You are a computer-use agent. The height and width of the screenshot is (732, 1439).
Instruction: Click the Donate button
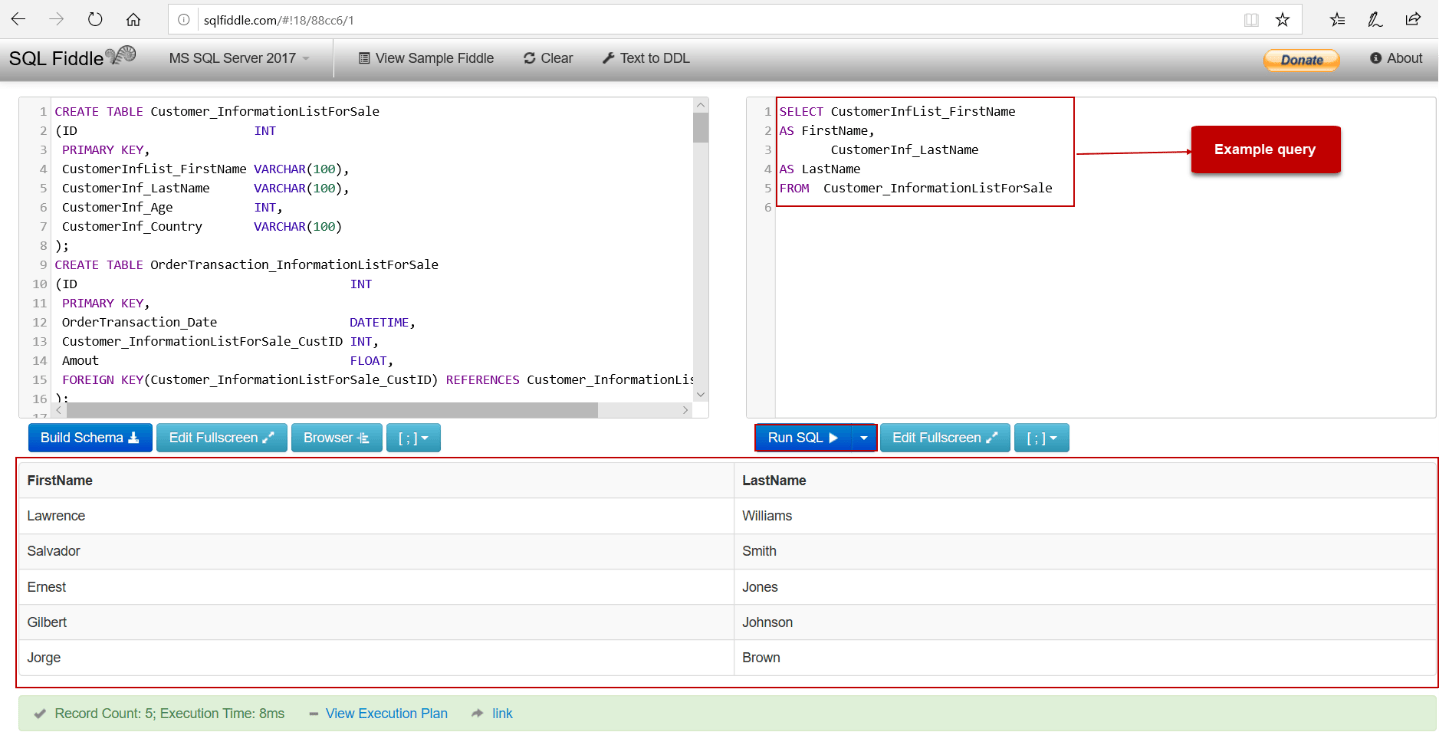(x=1300, y=59)
